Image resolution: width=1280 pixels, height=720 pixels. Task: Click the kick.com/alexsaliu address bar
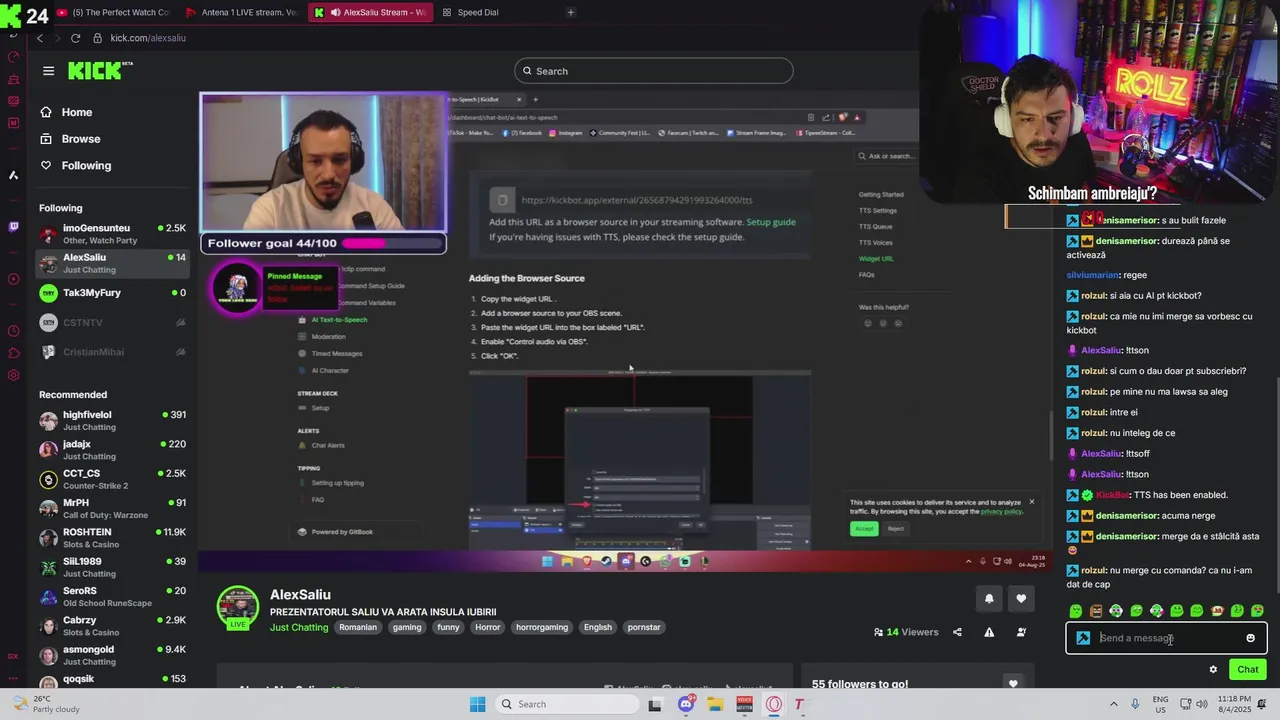tap(148, 38)
